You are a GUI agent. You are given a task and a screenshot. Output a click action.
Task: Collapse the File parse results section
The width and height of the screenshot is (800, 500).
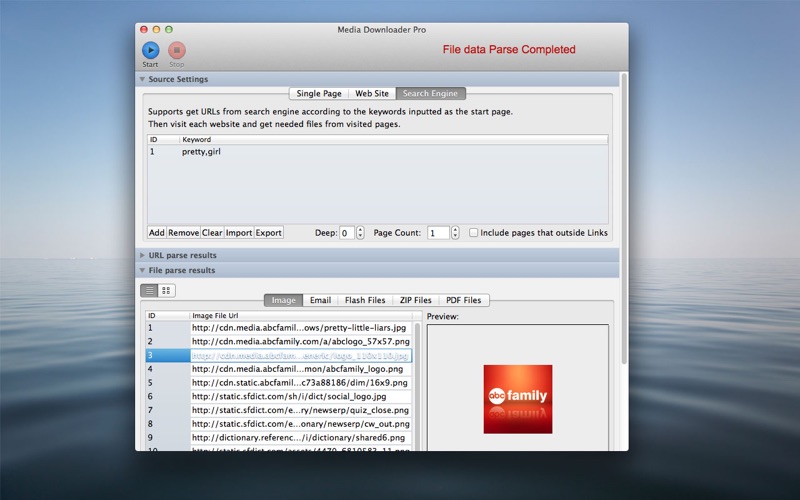[142, 270]
